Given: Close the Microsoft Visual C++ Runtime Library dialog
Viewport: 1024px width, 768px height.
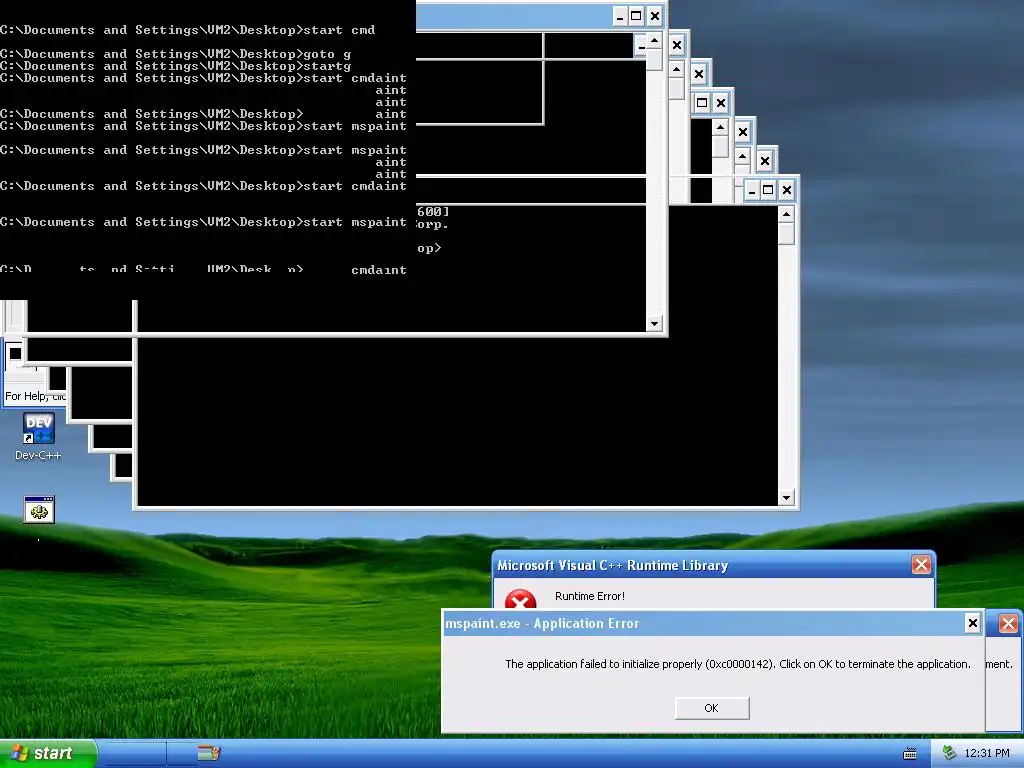Looking at the screenshot, I should pyautogui.click(x=921, y=564).
